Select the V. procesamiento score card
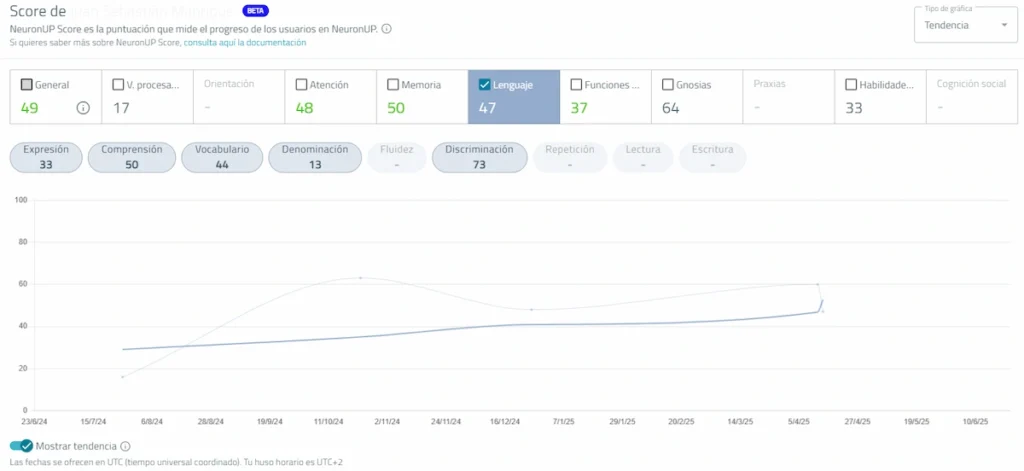Screen dimensions: 1024x471 [148, 97]
